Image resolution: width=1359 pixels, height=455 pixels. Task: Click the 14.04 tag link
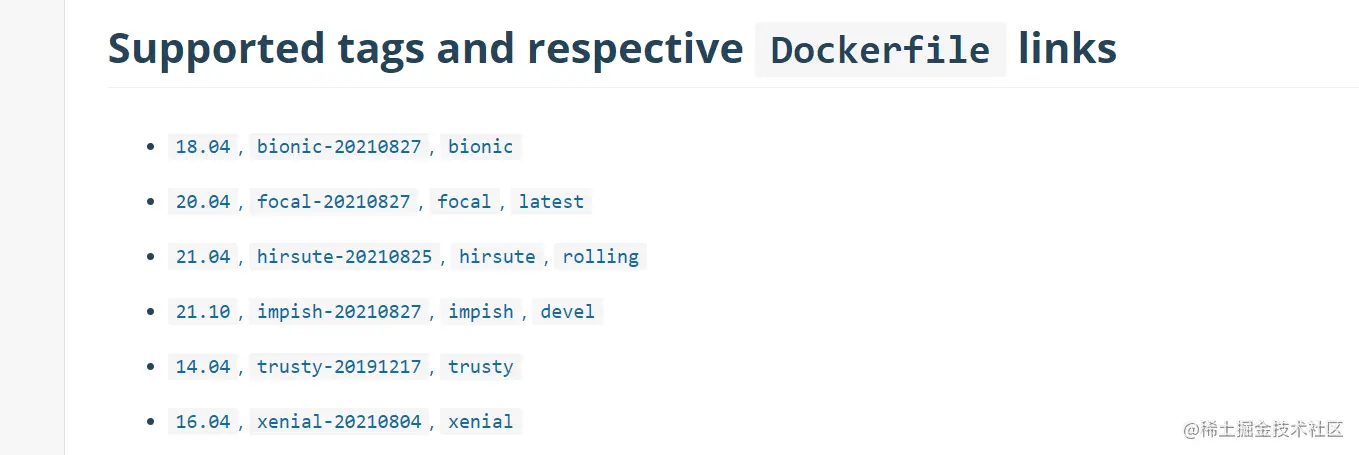[x=203, y=367]
